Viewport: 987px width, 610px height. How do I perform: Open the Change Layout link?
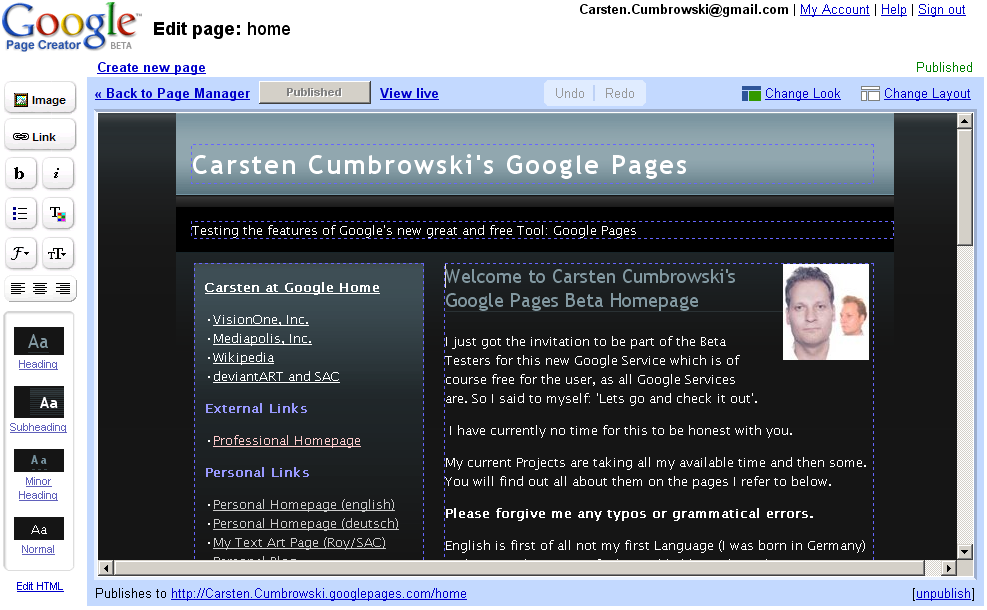(927, 93)
